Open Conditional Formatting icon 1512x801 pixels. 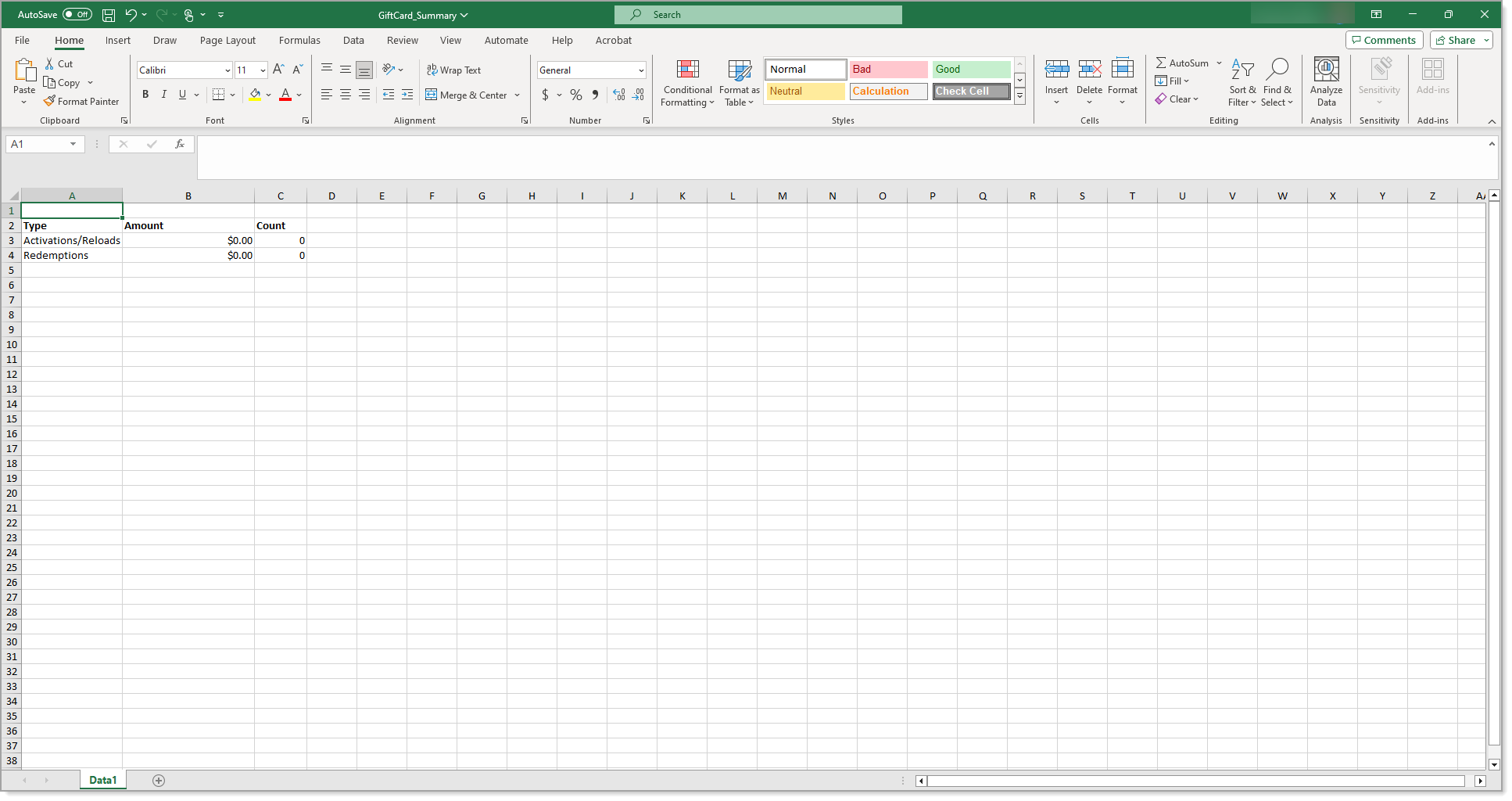pyautogui.click(x=688, y=70)
